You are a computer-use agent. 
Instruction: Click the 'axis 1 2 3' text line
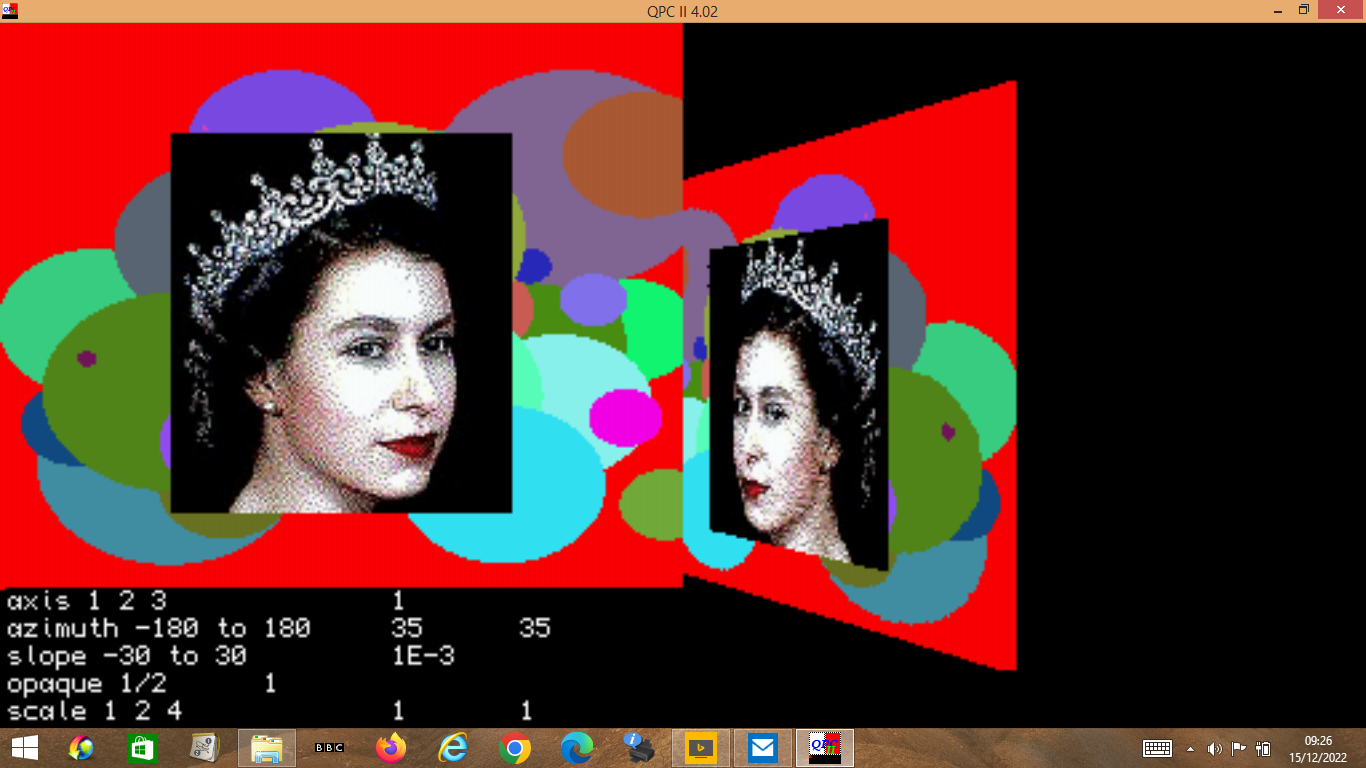(x=86, y=601)
